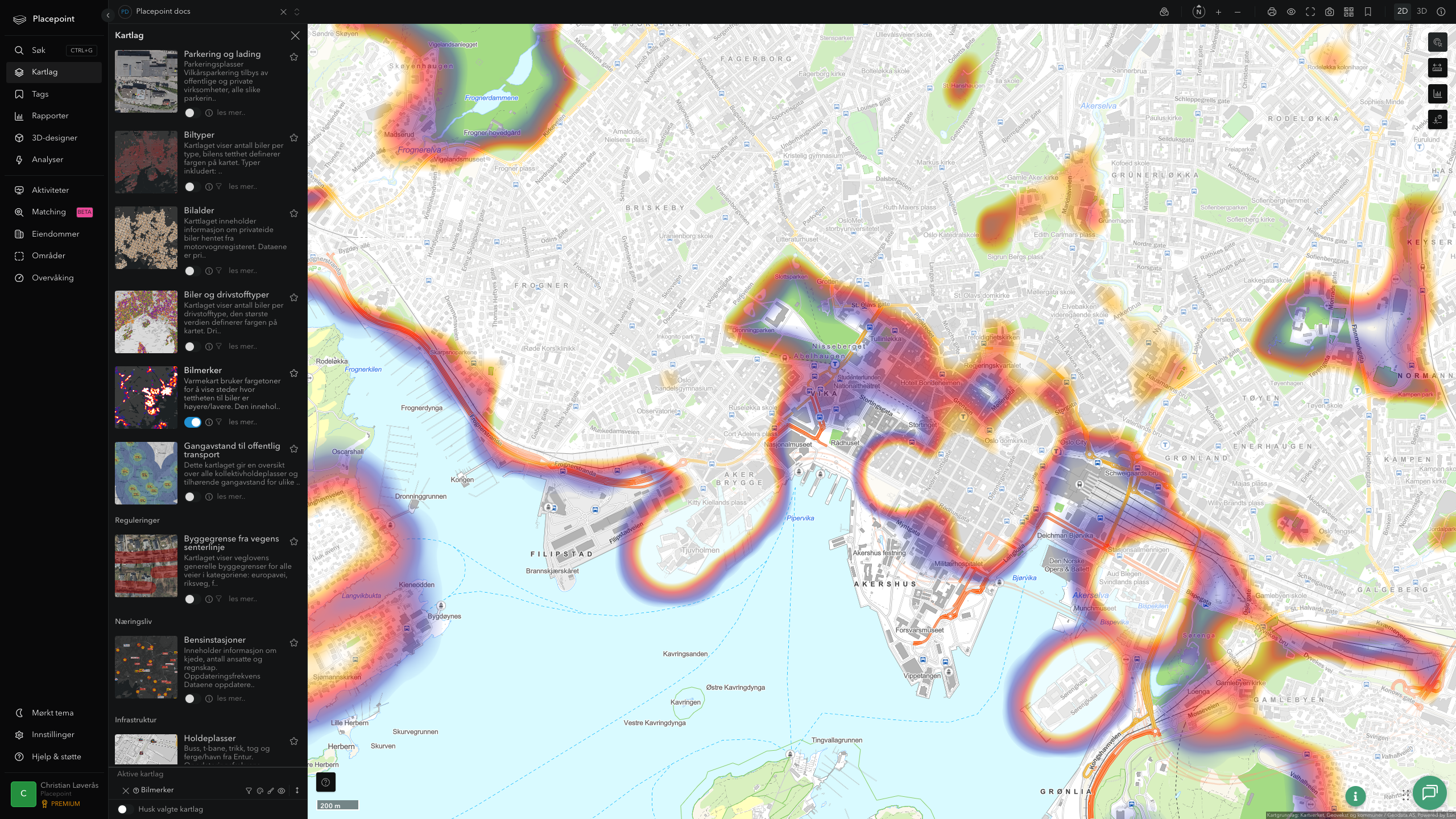Reset map orientation with the compass N

click(1199, 12)
